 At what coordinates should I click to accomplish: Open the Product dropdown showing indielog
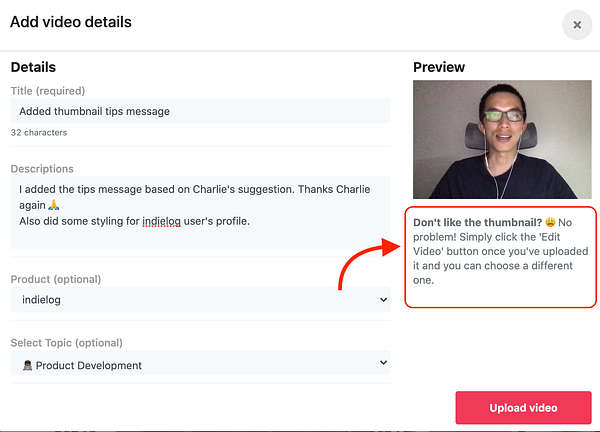tap(201, 300)
